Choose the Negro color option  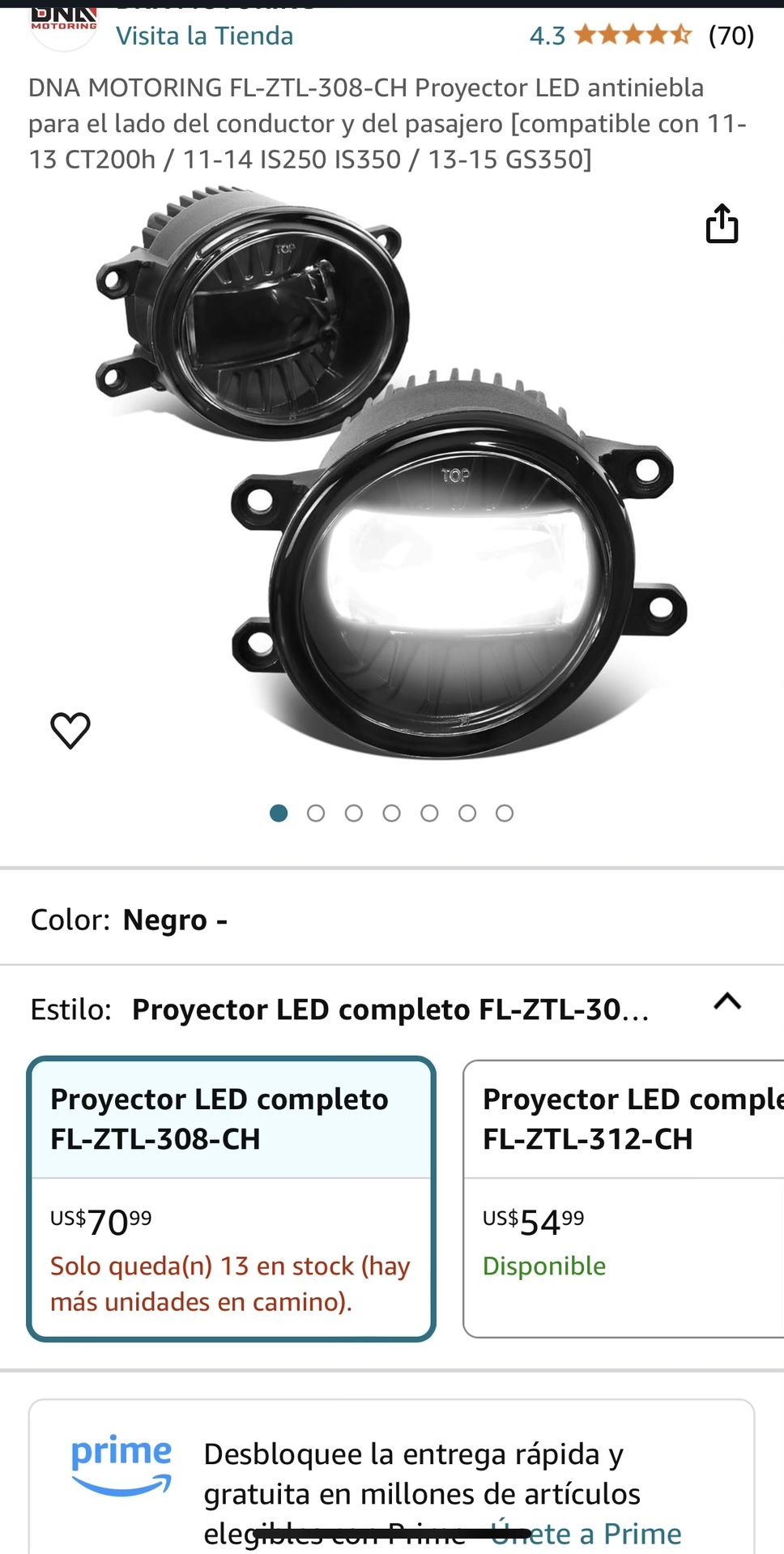(x=174, y=920)
